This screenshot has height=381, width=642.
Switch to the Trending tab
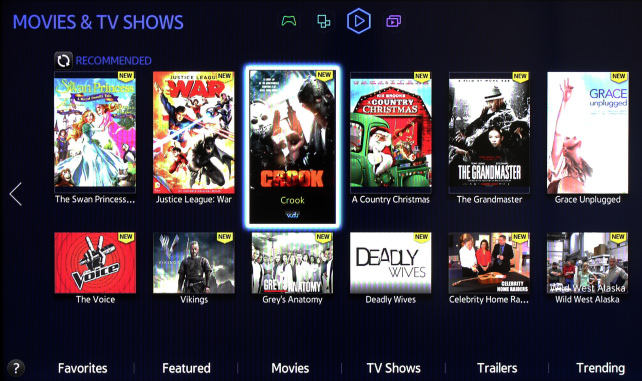point(601,368)
